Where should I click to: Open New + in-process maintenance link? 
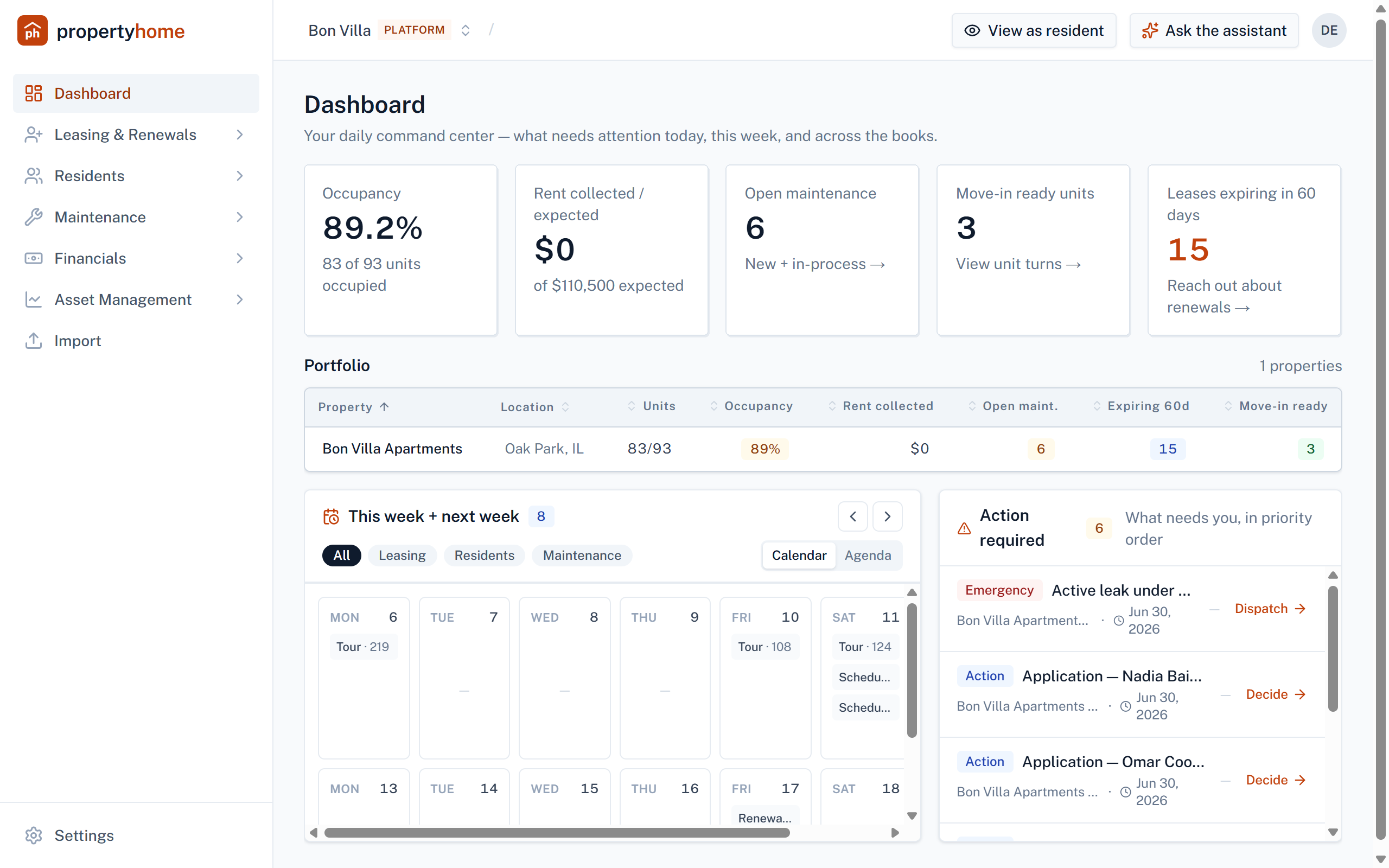pos(815,264)
